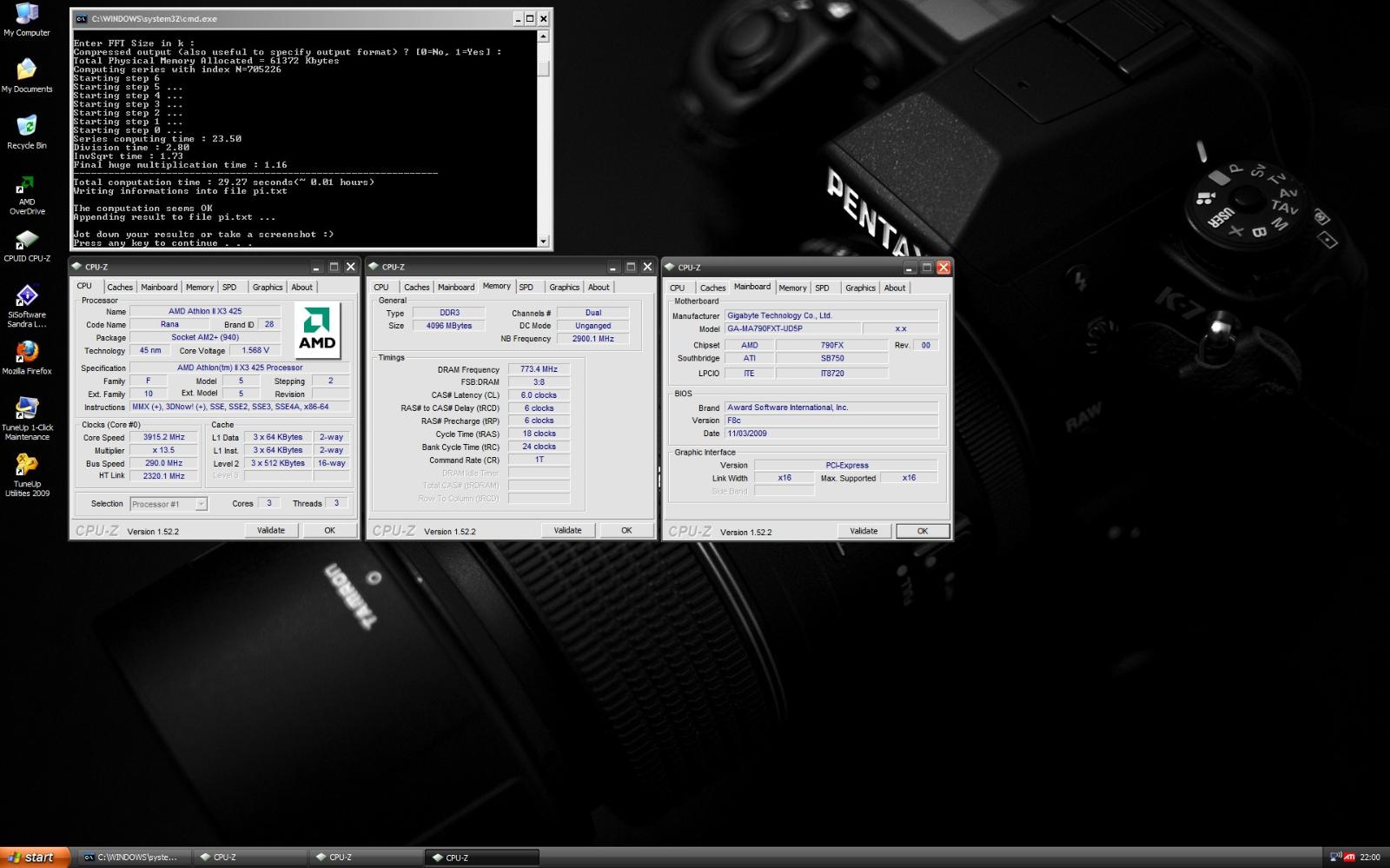Viewport: 1390px width, 868px height.
Task: Click OK in the CPU-Z CPU window
Action: (329, 530)
